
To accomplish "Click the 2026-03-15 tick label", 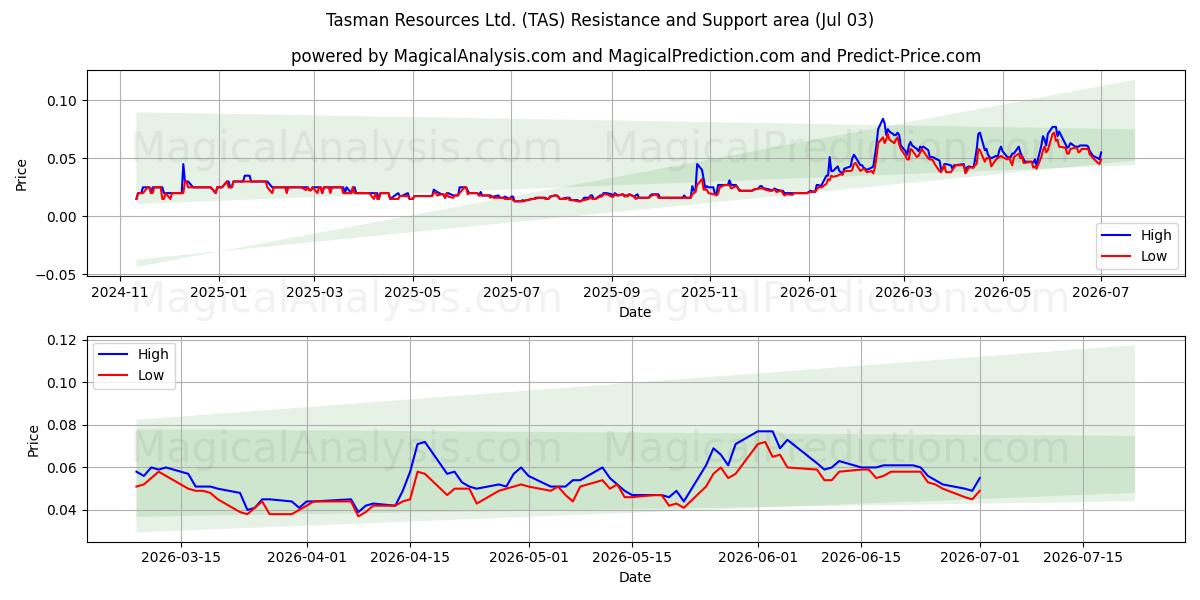I will (181, 558).
